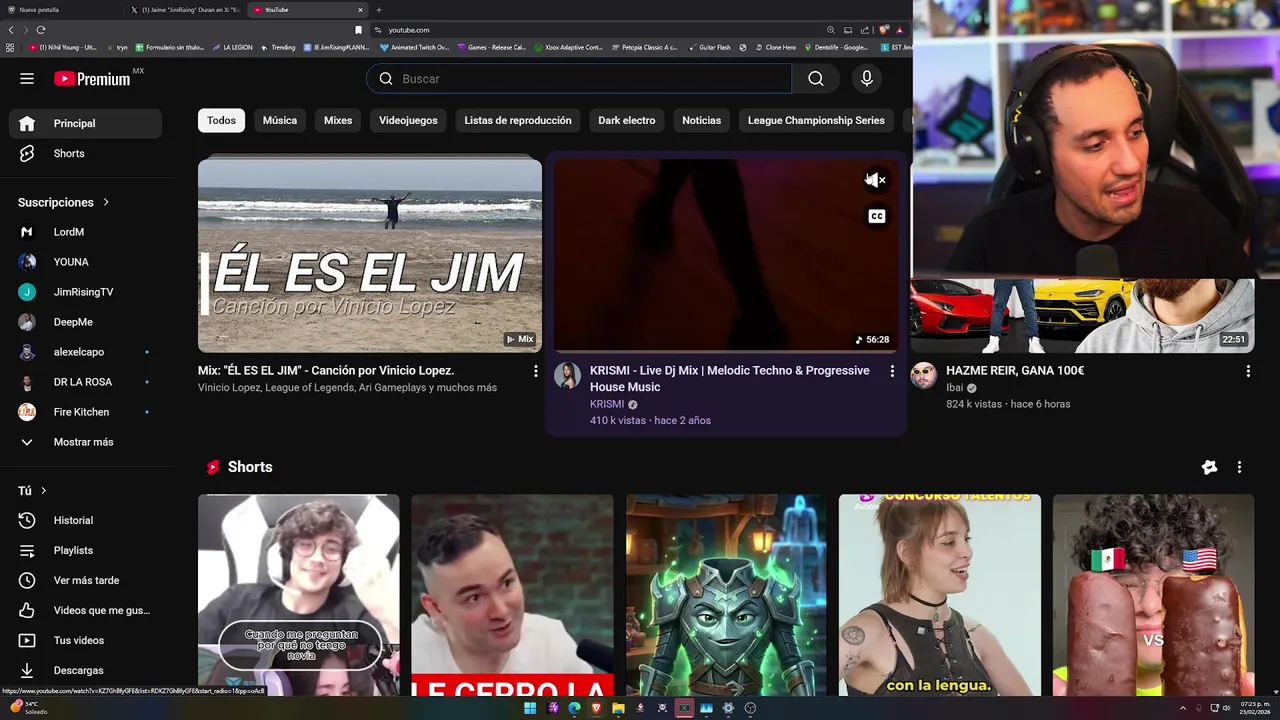Viewport: 1280px width, 720px height.
Task: Select the Música filter chip
Action: (280, 120)
